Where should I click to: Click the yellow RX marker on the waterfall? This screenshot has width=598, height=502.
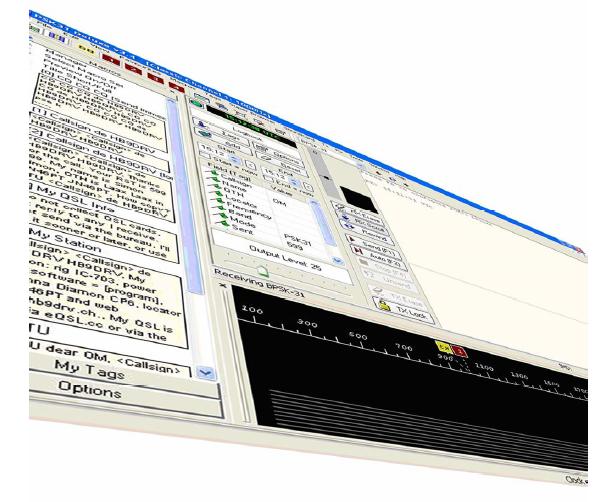coord(444,347)
